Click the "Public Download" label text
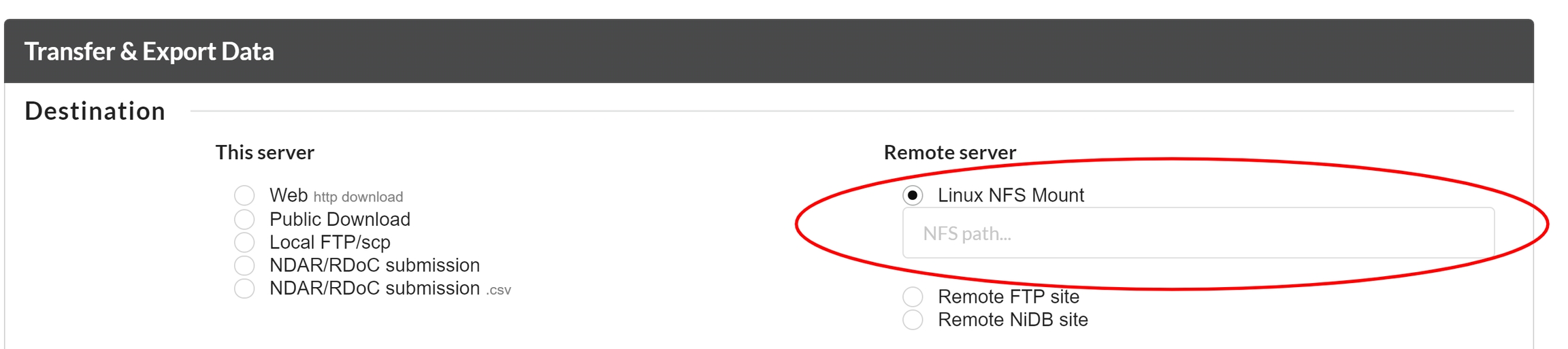Viewport: 1568px width, 349px height. click(340, 219)
